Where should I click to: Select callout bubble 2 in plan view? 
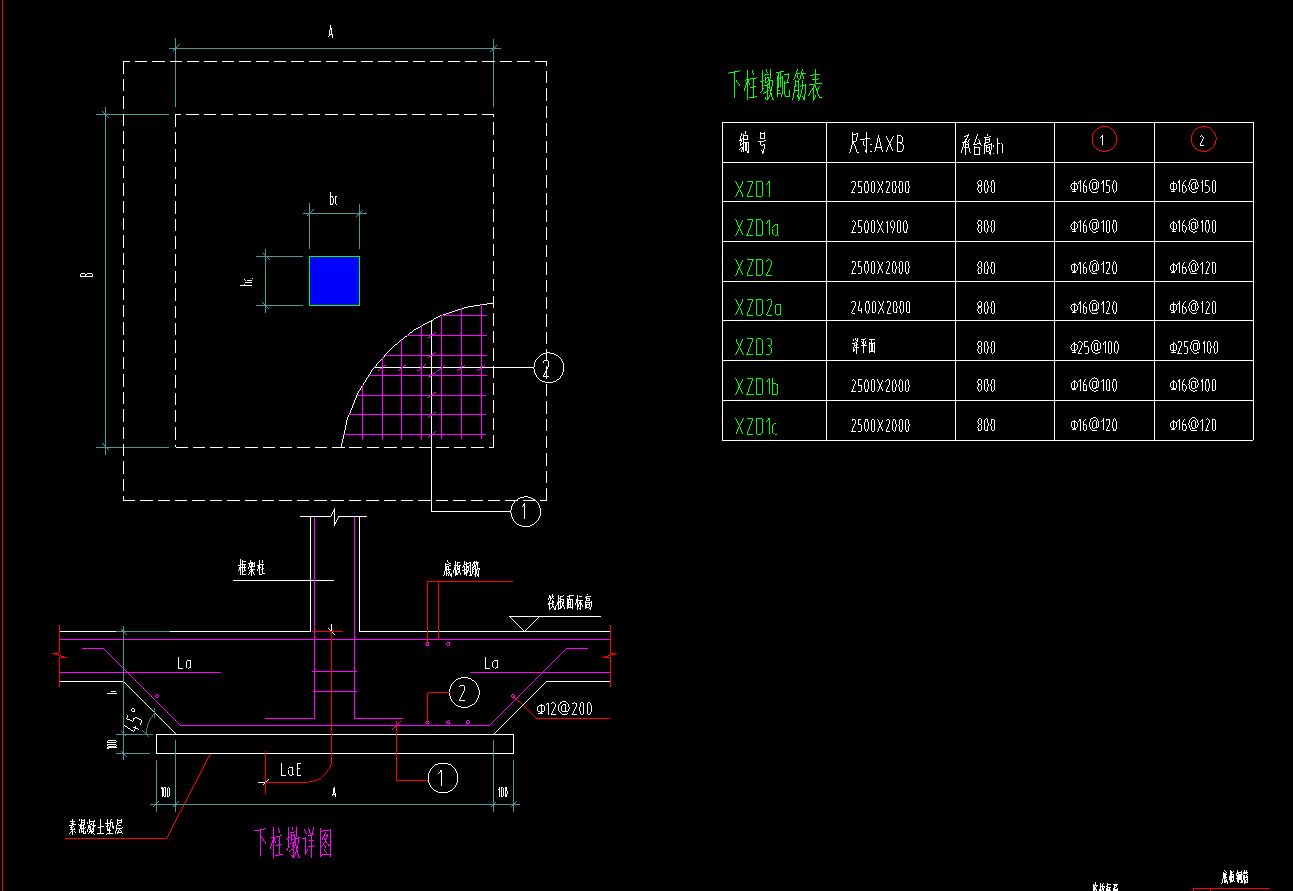[x=548, y=368]
